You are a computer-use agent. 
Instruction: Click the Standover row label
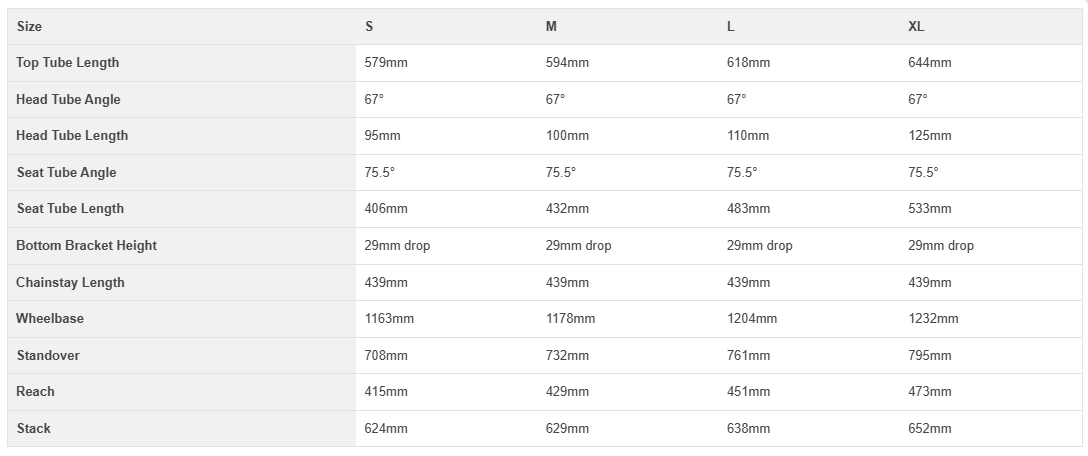[48, 355]
